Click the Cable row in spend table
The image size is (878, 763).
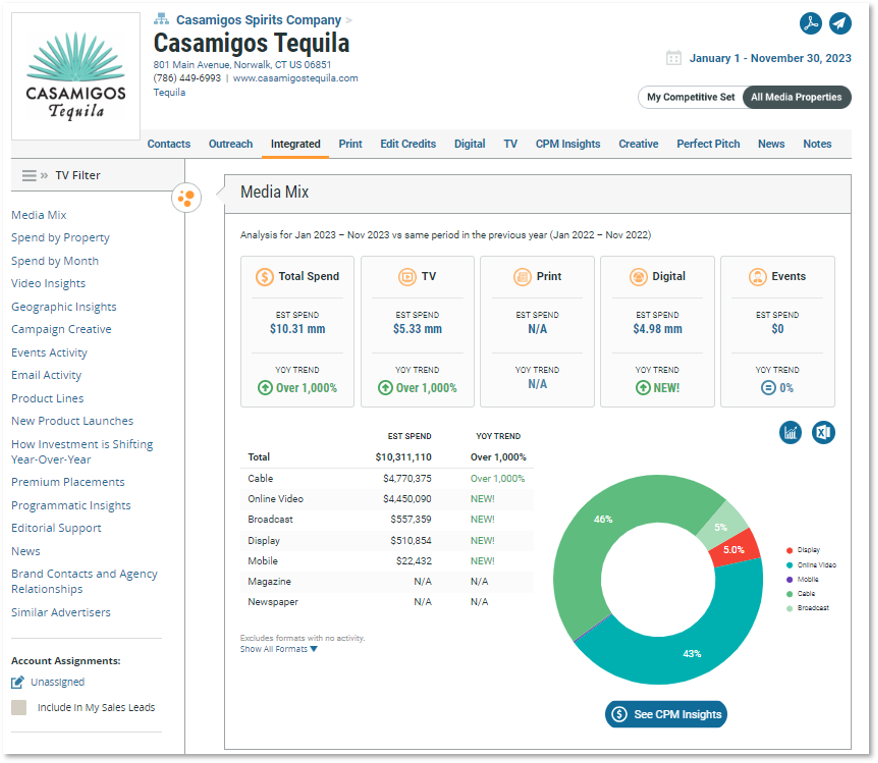pos(387,479)
